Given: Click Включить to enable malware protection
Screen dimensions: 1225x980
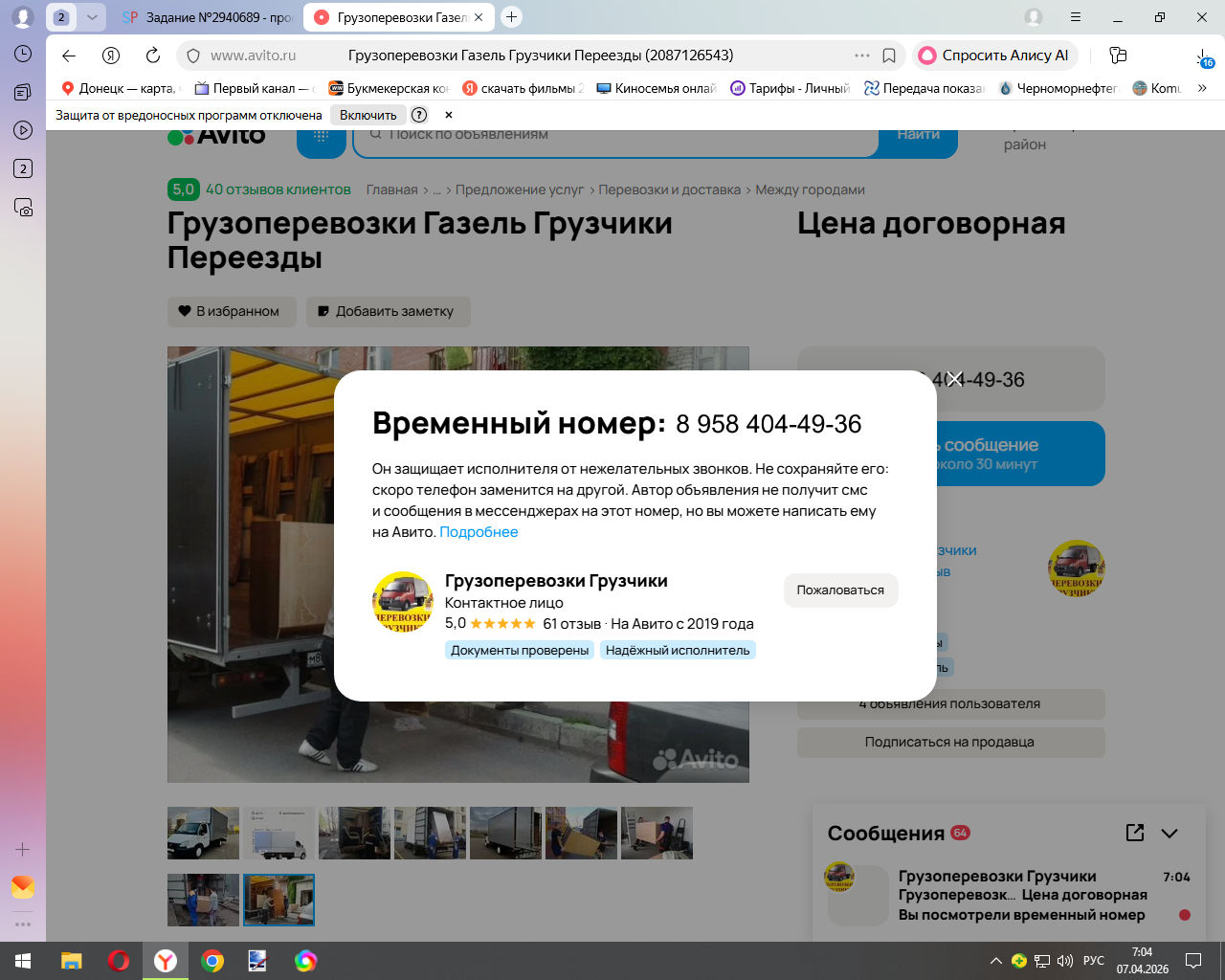Looking at the screenshot, I should (368, 115).
